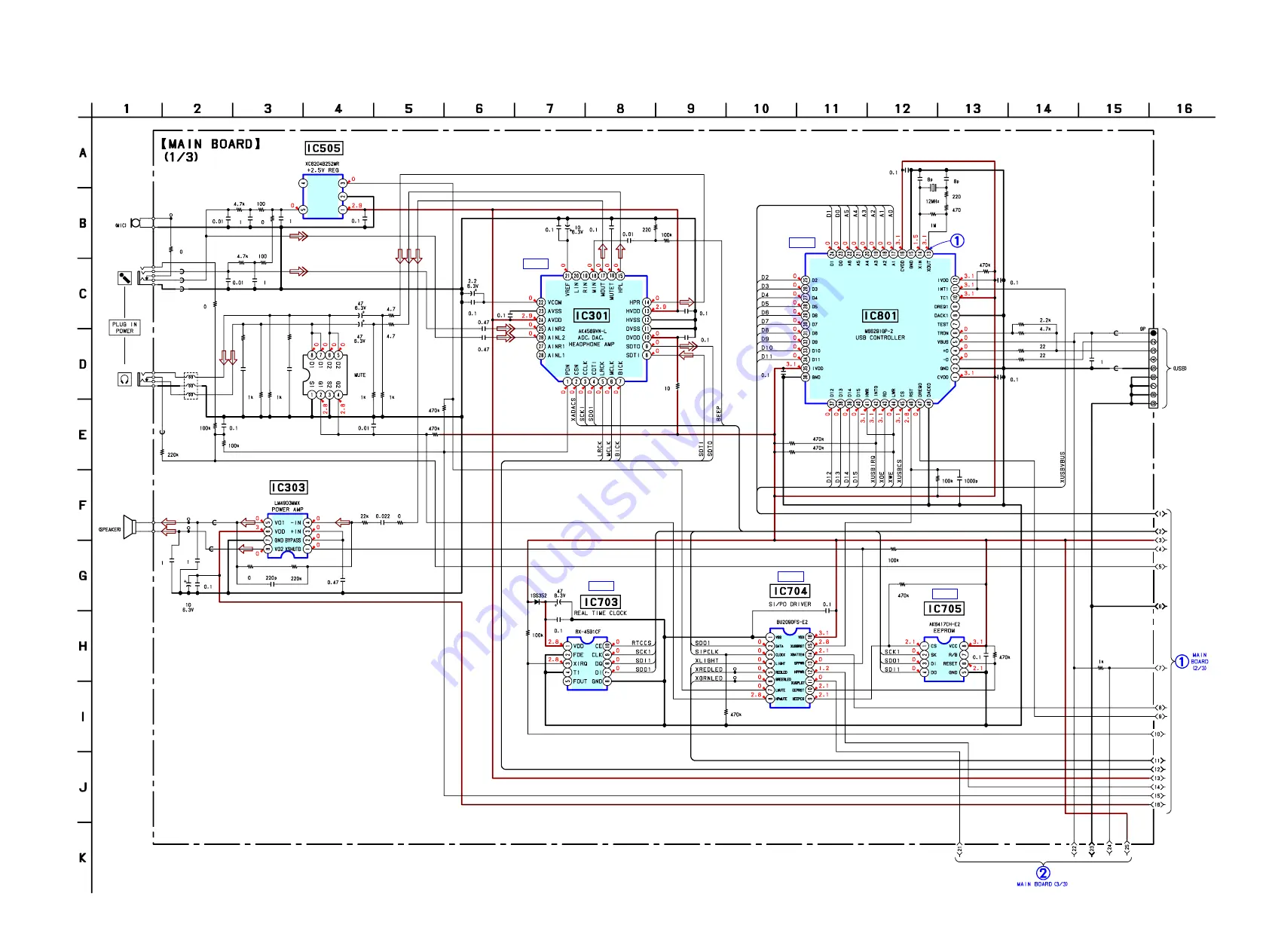Click column header 8

tap(620, 109)
